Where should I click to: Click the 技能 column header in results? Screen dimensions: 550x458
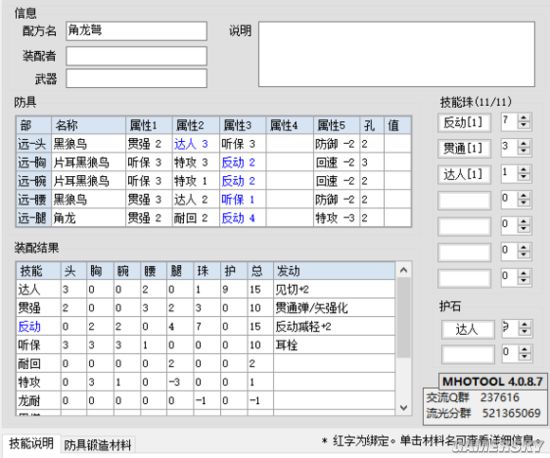pos(38,271)
